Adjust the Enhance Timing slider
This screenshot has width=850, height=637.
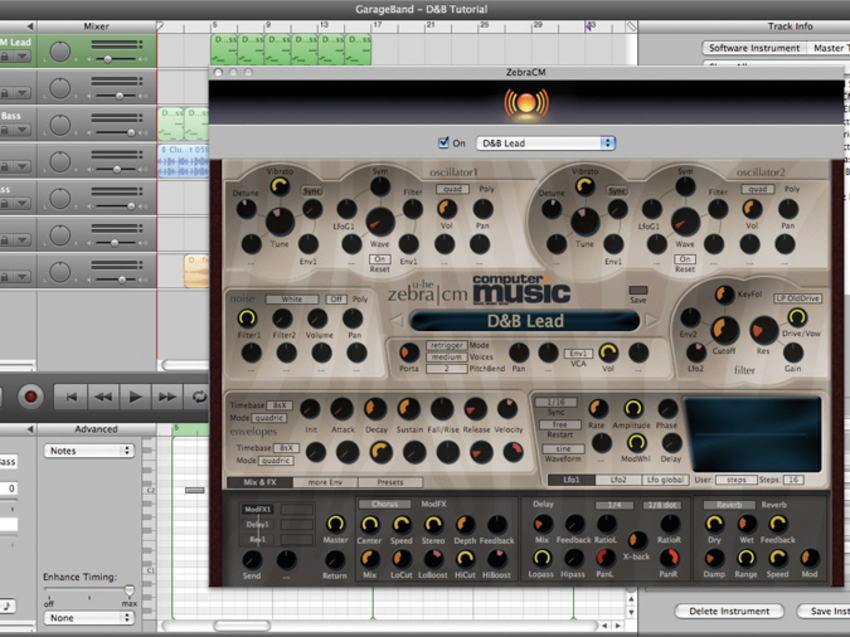(x=129, y=590)
